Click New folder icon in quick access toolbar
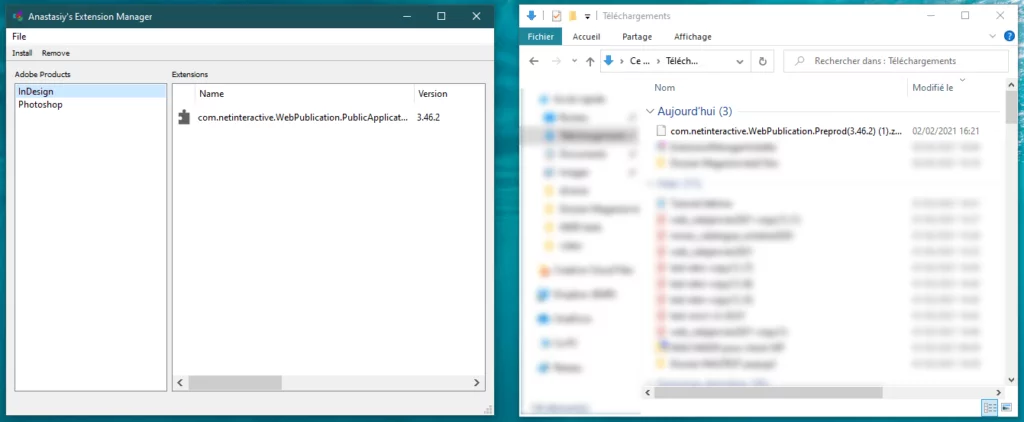This screenshot has height=422, width=1024. point(573,16)
